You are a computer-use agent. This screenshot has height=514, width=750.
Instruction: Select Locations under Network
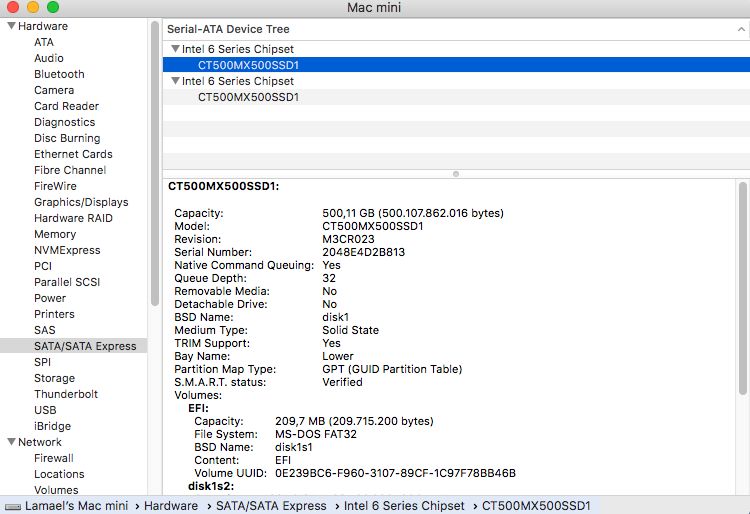click(x=59, y=474)
